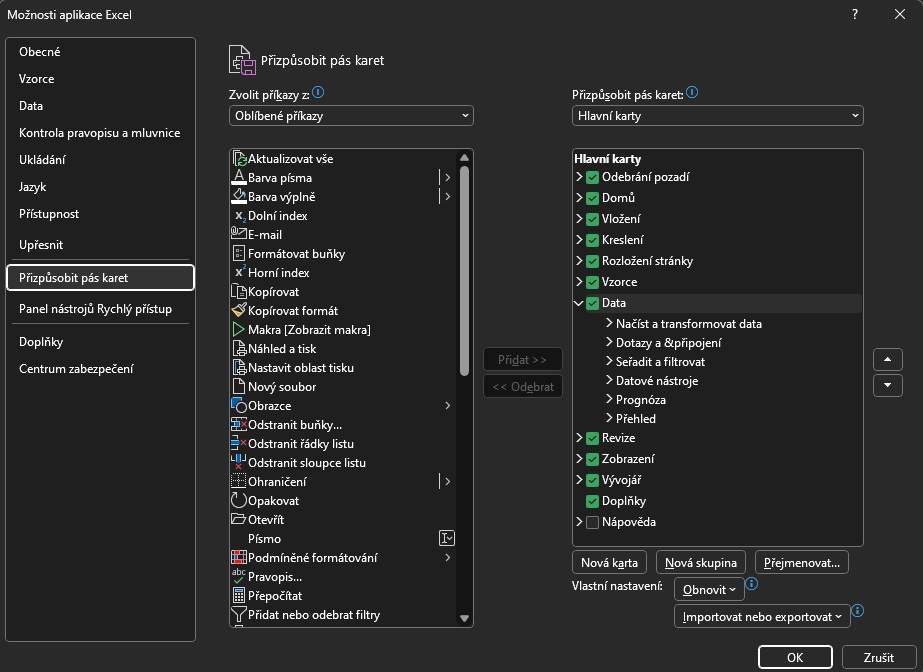Uncheck the Revize tab checkbox
The height and width of the screenshot is (672, 923).
(x=592, y=438)
